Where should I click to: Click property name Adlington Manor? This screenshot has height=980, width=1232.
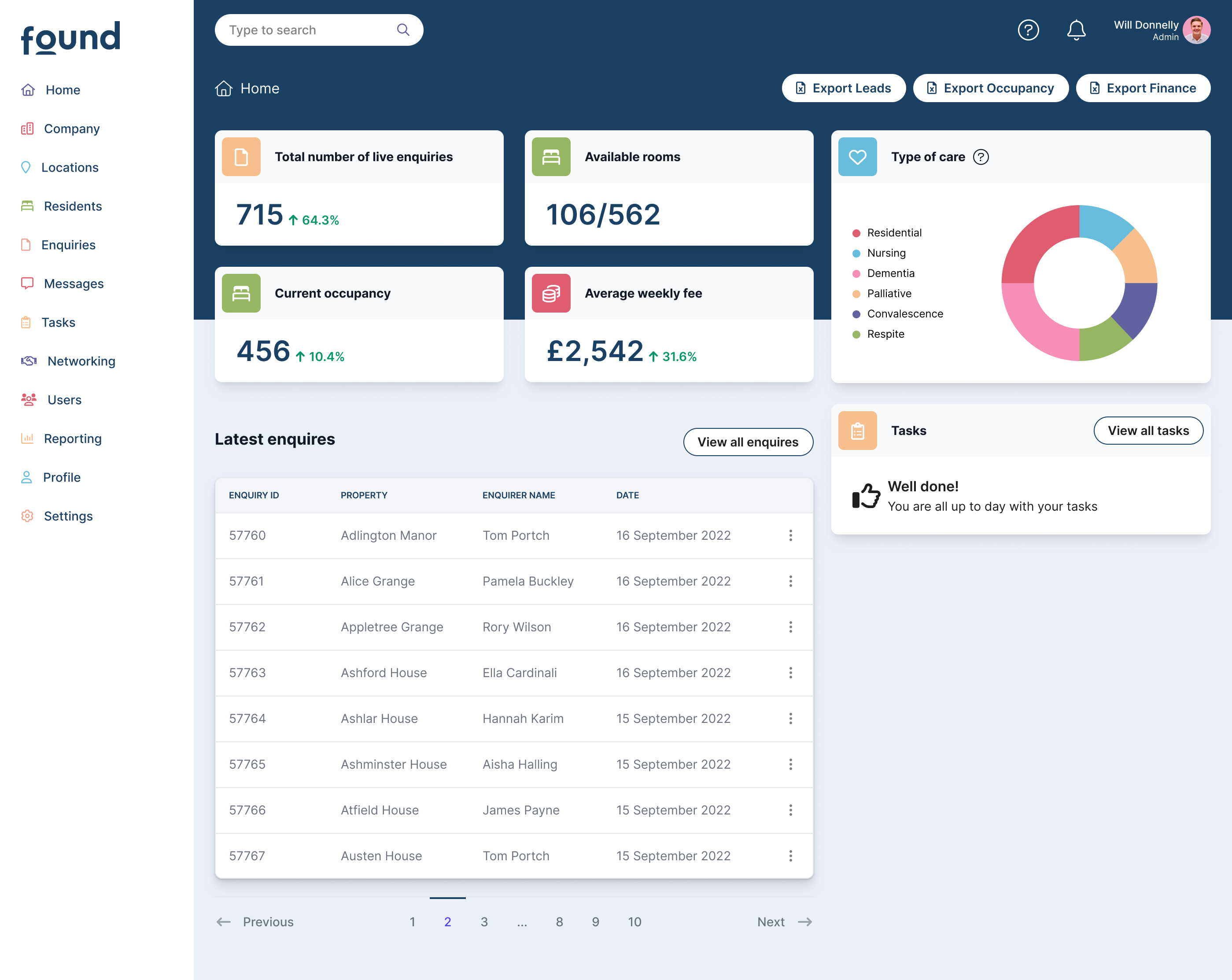[x=388, y=535]
